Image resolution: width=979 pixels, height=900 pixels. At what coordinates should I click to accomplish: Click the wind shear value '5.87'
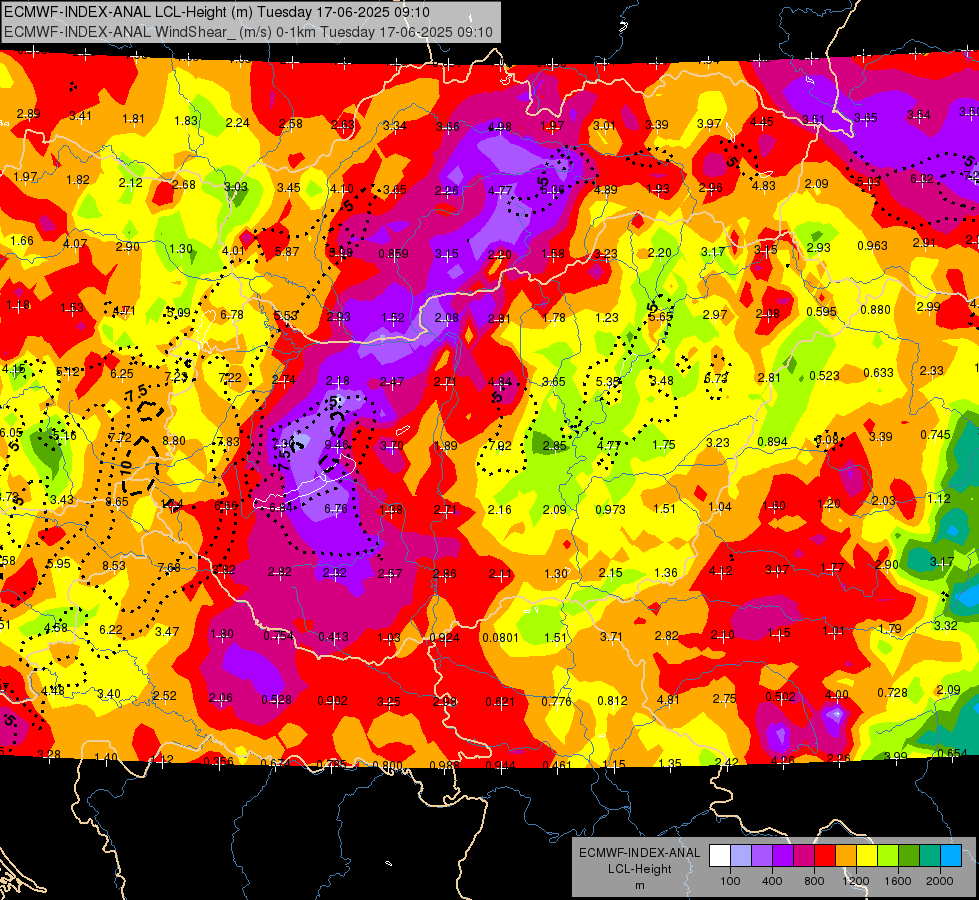287,251
